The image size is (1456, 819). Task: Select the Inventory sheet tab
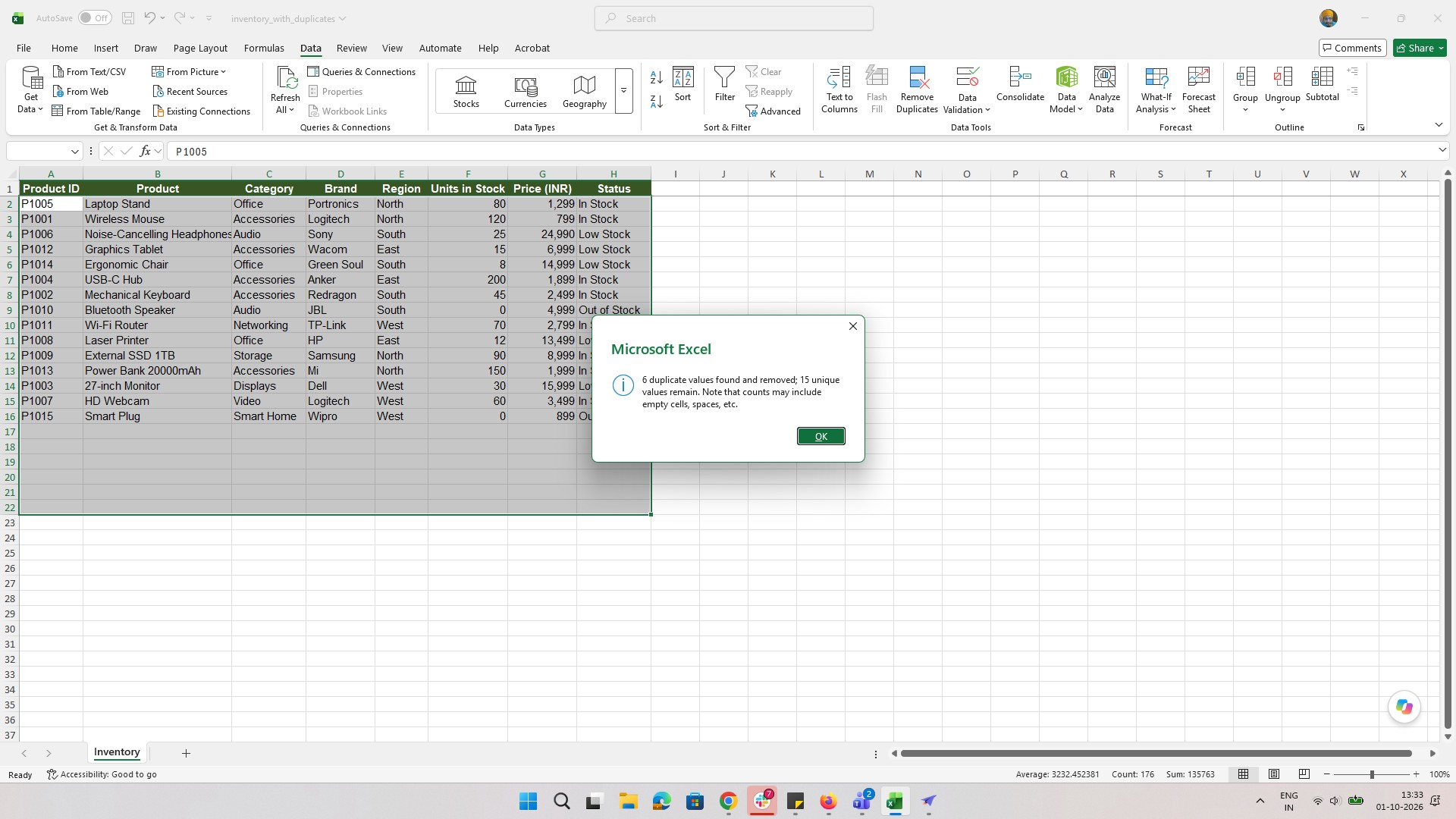(117, 752)
